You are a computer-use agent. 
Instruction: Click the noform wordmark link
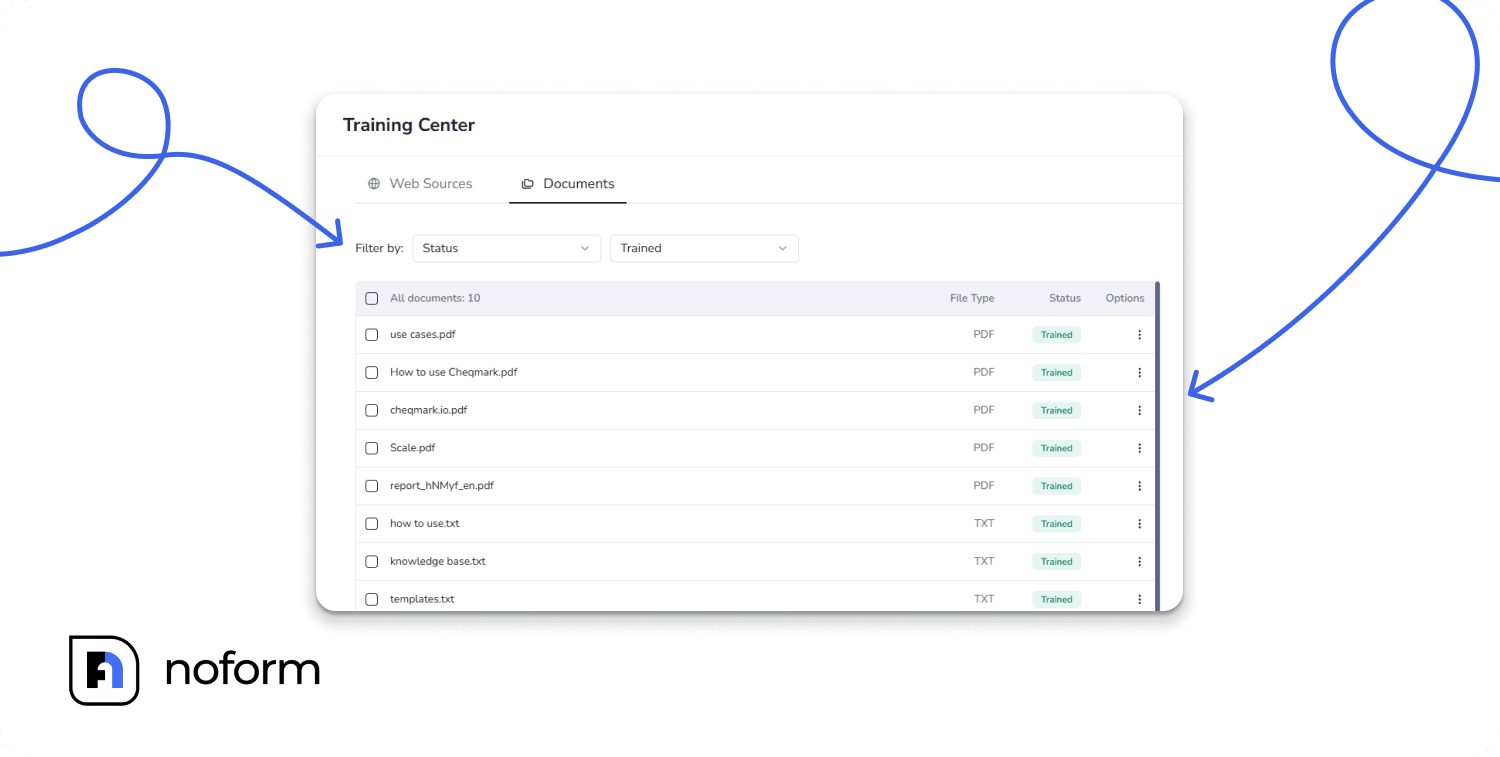point(243,670)
